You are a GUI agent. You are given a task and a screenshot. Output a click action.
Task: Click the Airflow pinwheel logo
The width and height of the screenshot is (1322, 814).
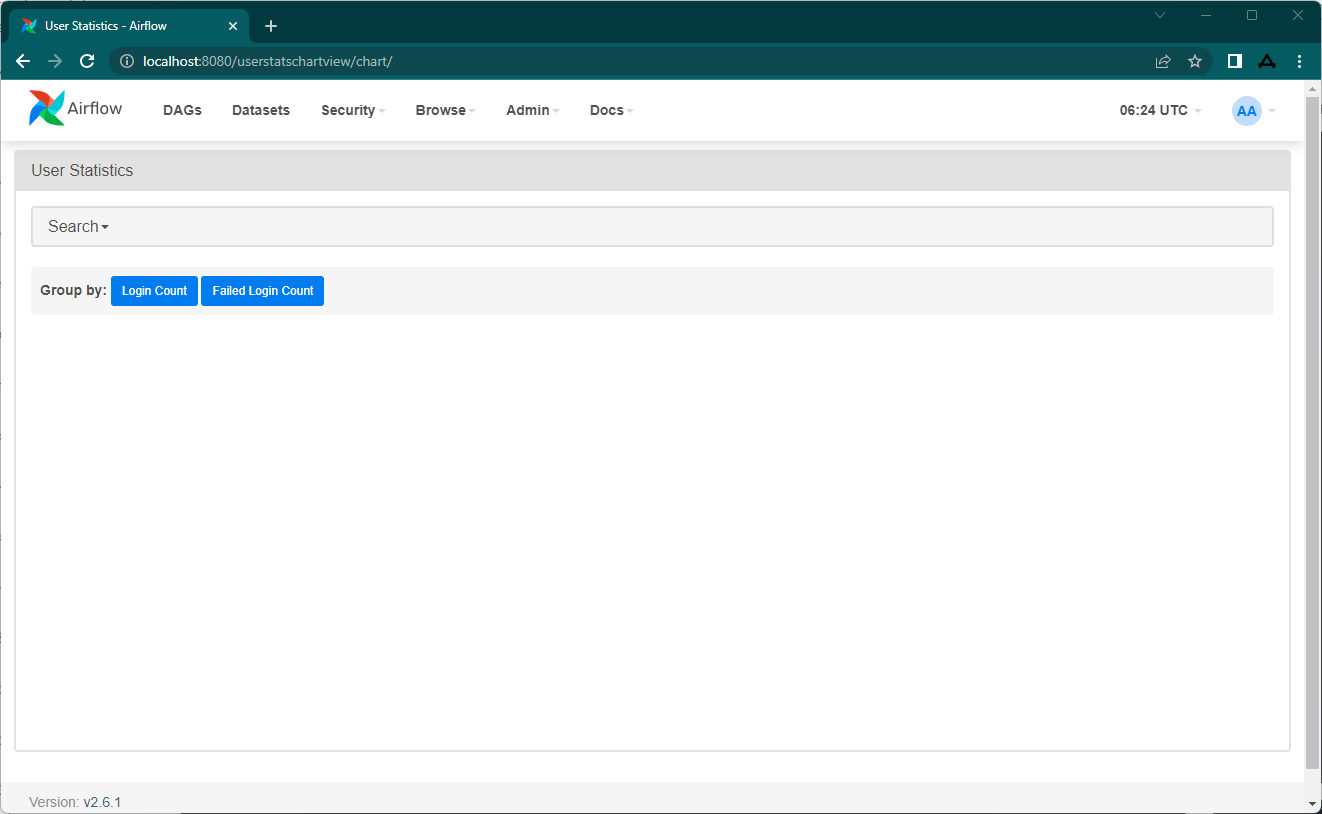[x=46, y=108]
